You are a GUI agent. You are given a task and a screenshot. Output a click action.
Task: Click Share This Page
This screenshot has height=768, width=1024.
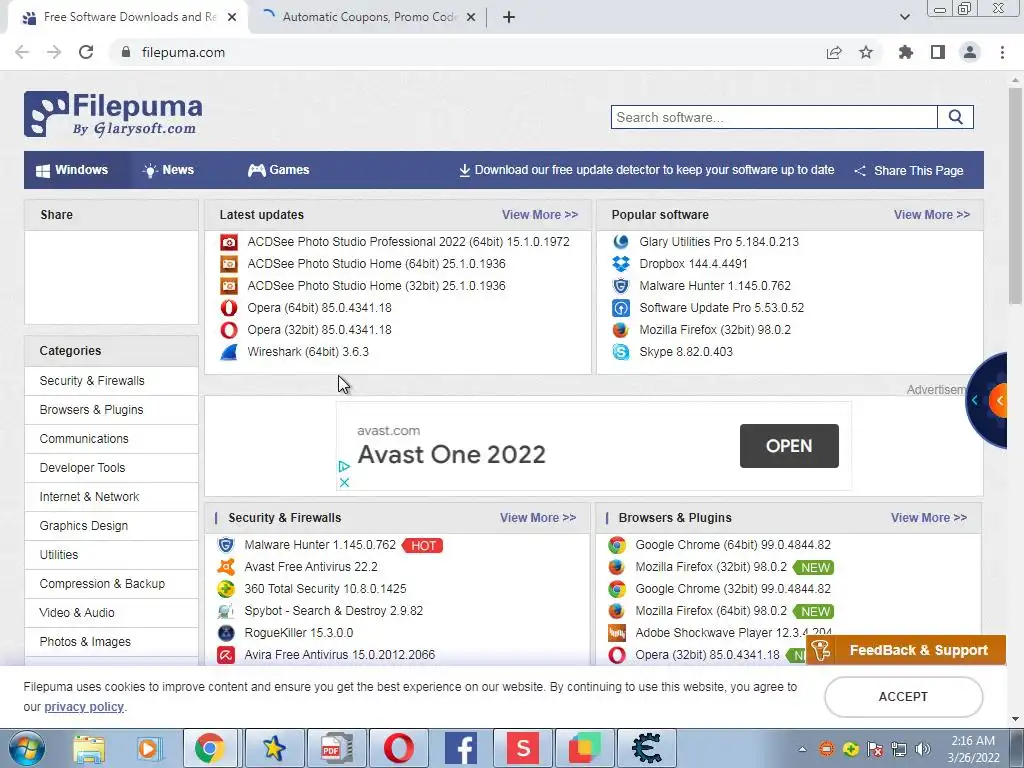pos(909,170)
